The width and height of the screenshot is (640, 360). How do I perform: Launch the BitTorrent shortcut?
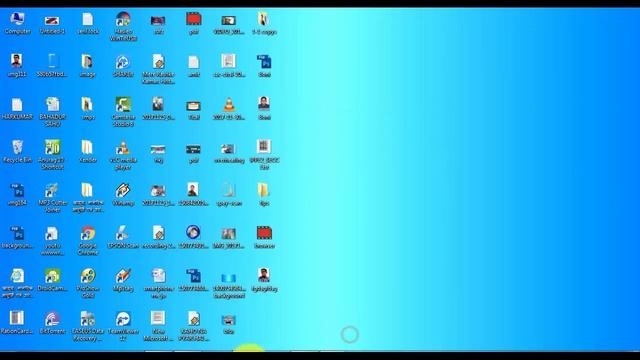pyautogui.click(x=52, y=322)
